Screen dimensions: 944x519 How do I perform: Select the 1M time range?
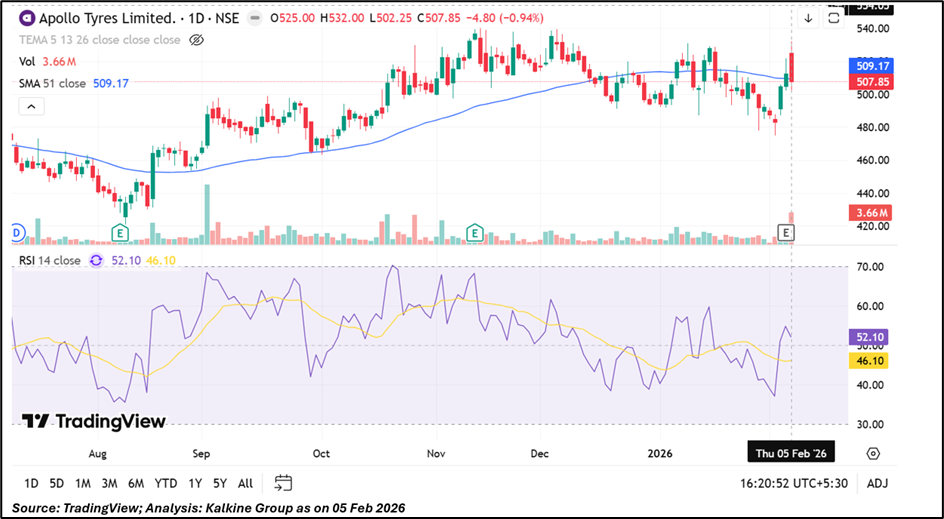pyautogui.click(x=83, y=483)
